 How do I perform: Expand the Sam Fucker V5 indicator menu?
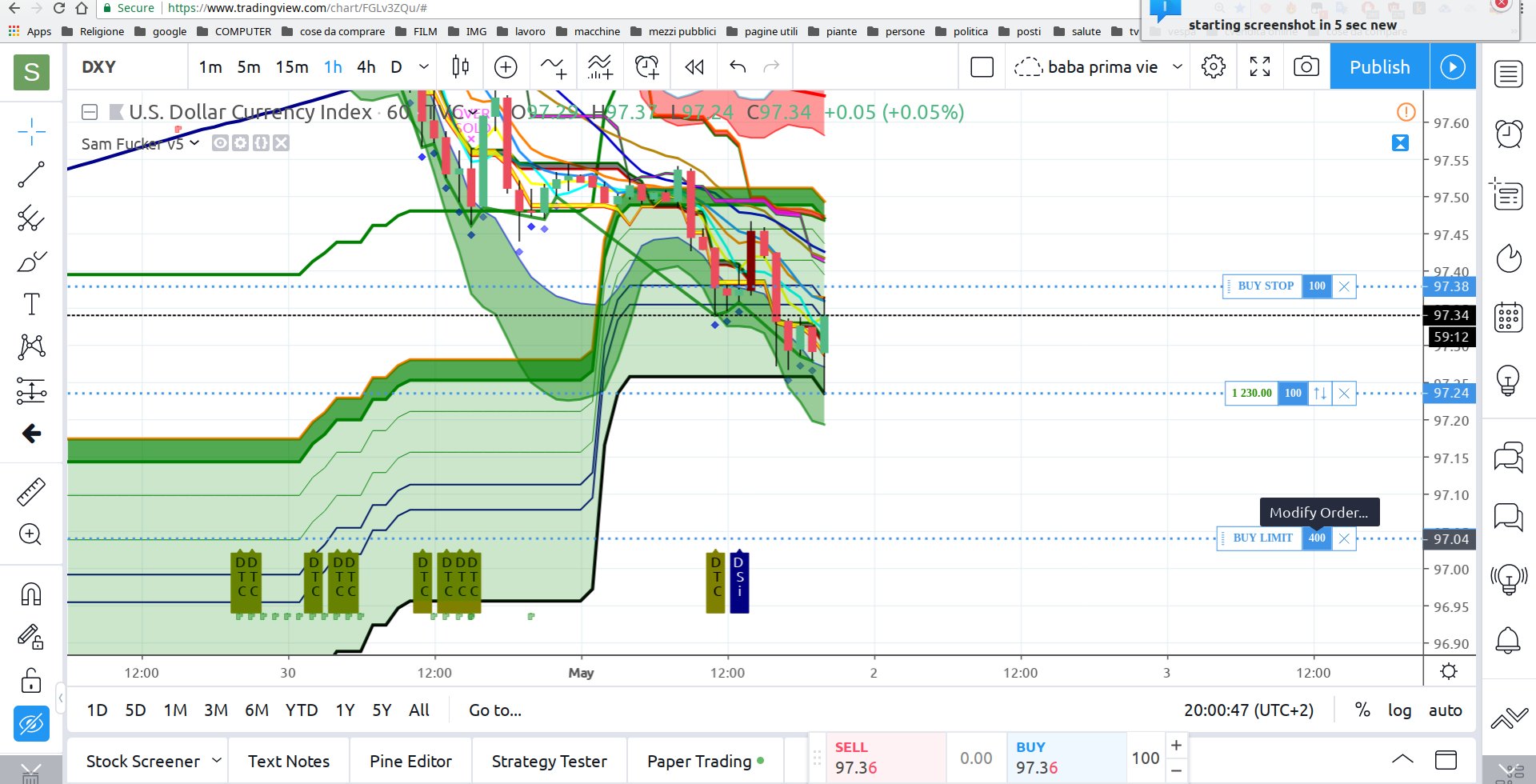[x=194, y=143]
